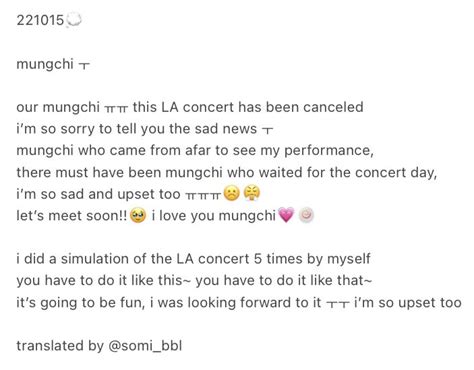Click 'you have to do it like this~' line

pos(194,280)
